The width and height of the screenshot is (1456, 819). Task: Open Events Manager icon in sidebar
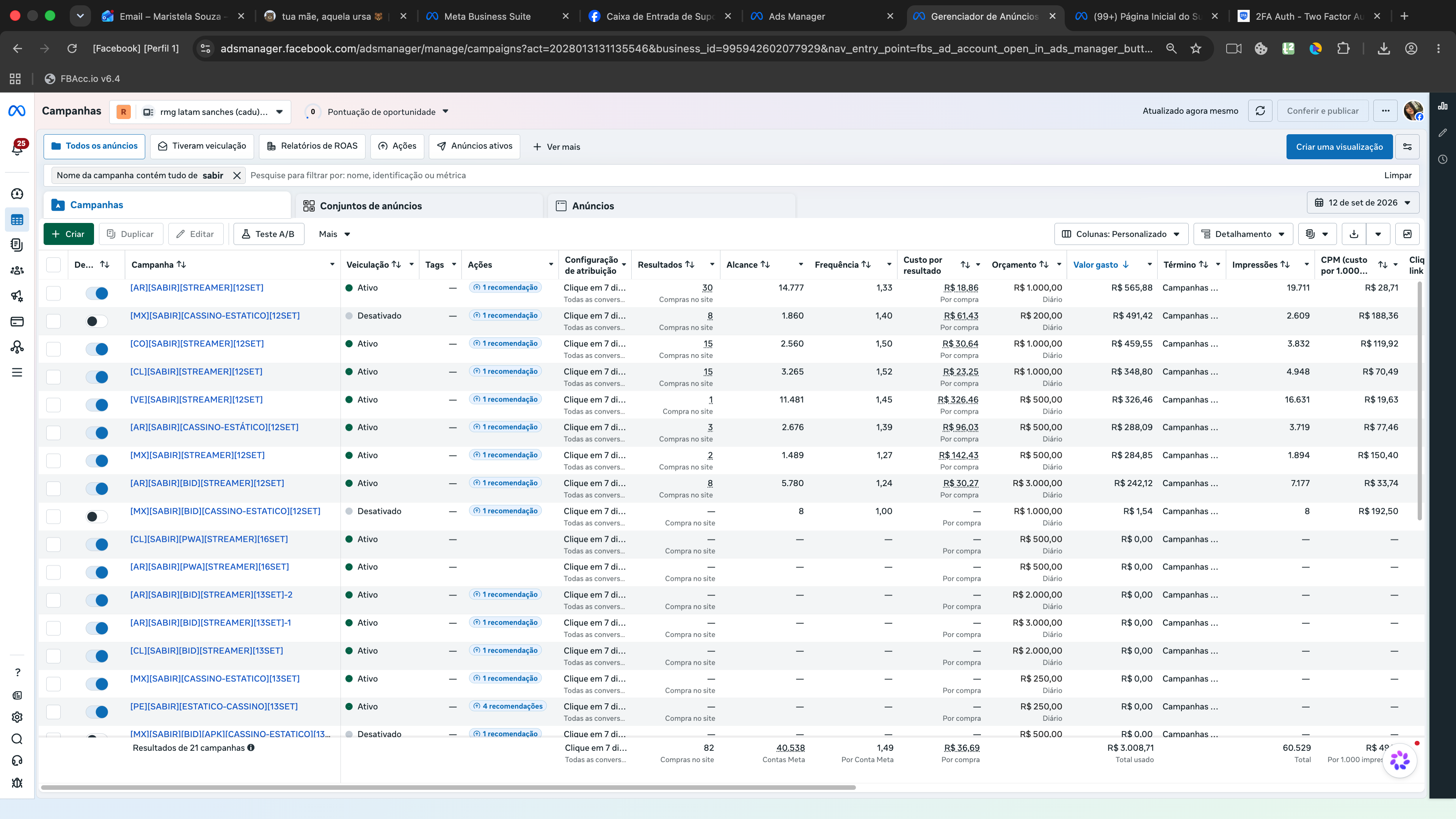17,347
